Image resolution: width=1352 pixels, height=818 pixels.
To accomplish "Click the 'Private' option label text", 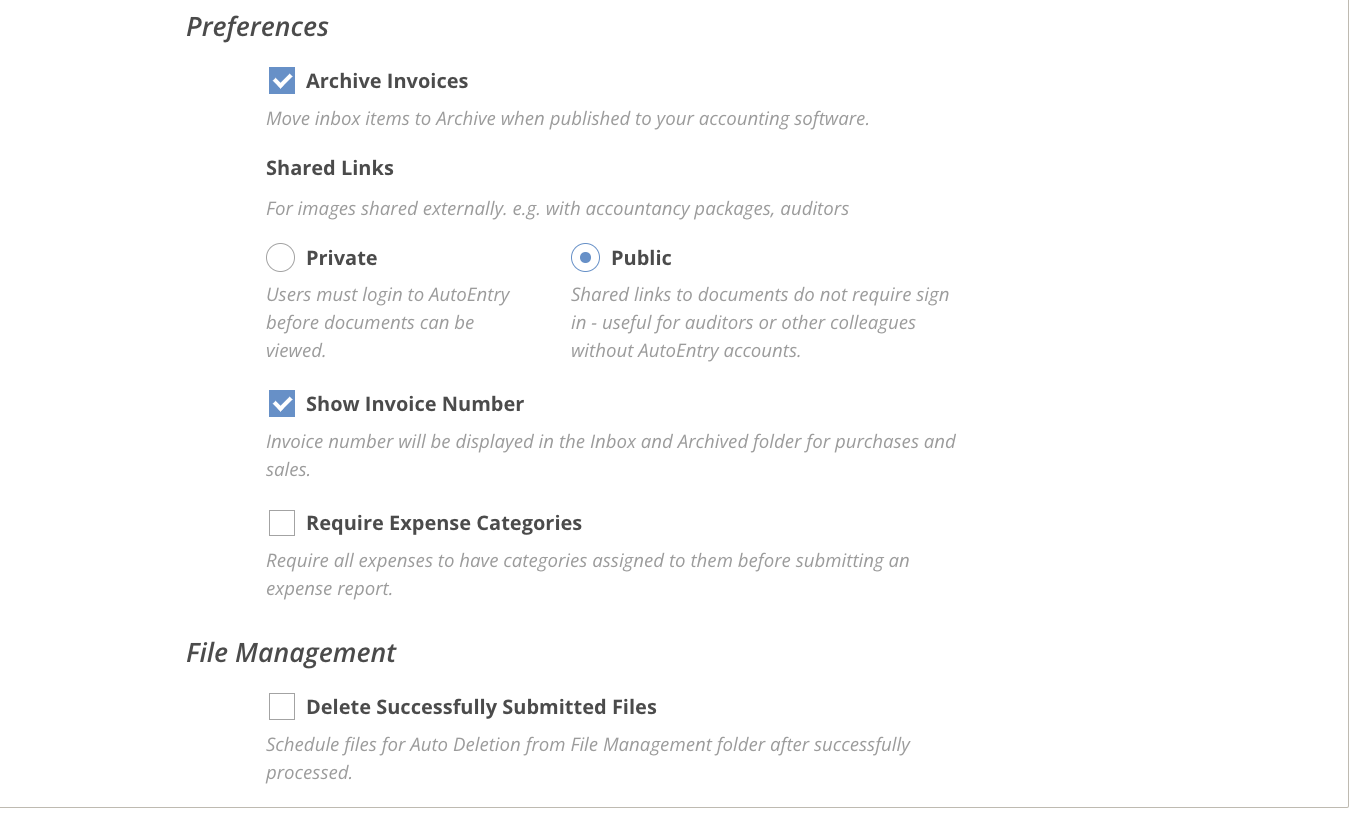I will pos(341,258).
